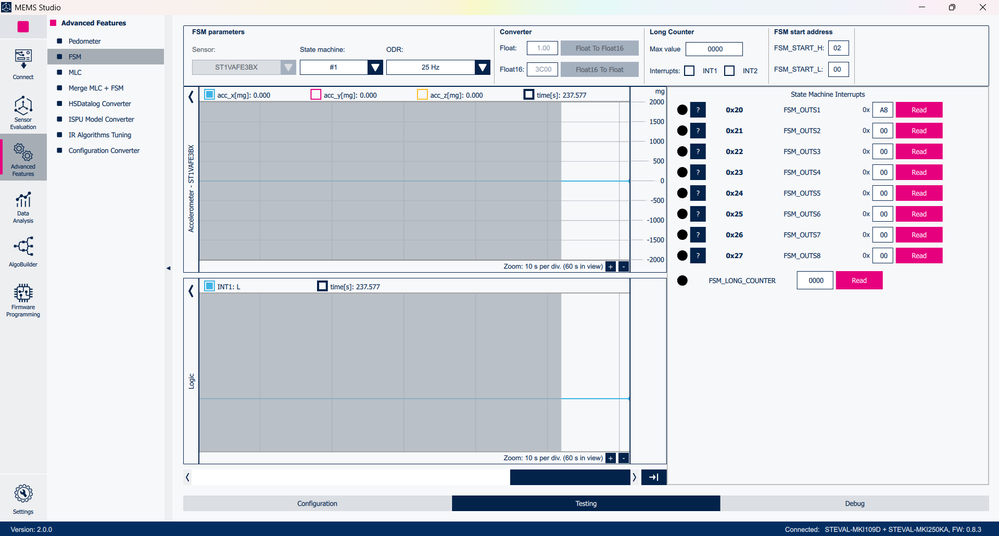This screenshot has height=536, width=999.
Task: Click help icon for FSM_OUTS5
Action: (698, 193)
